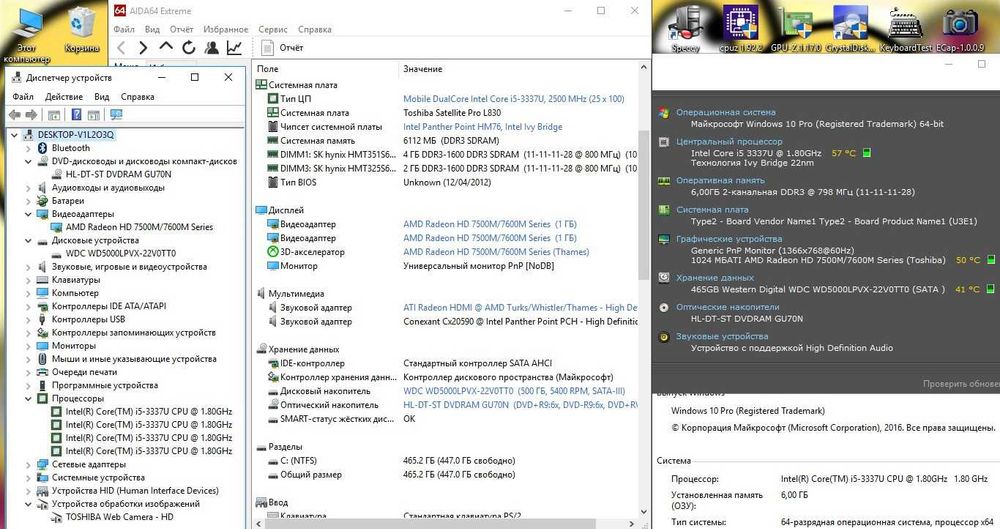
Task: Collapse Процессоры node
Action: (x=28, y=399)
